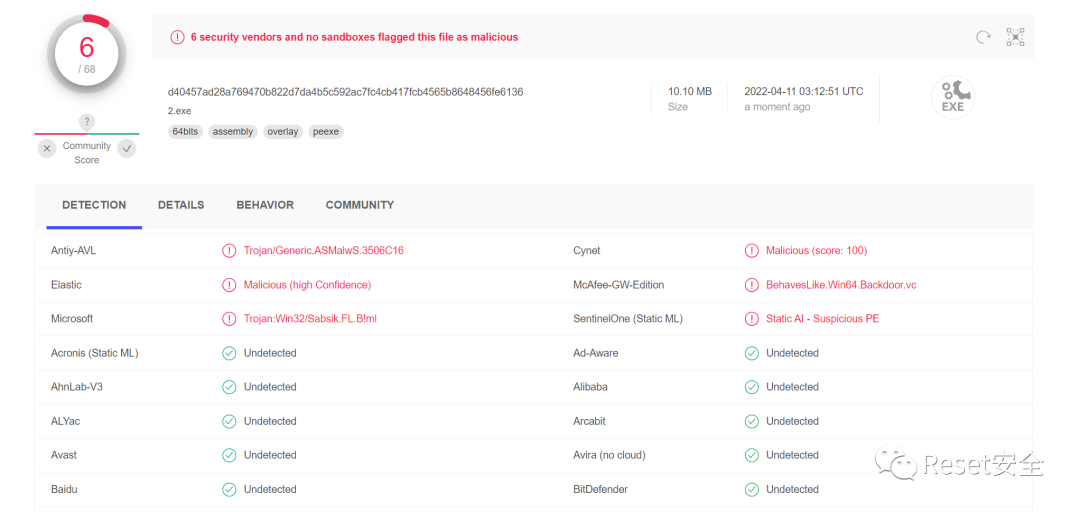
Task: Click the 6/68 detection score gauge
Action: coord(87,53)
